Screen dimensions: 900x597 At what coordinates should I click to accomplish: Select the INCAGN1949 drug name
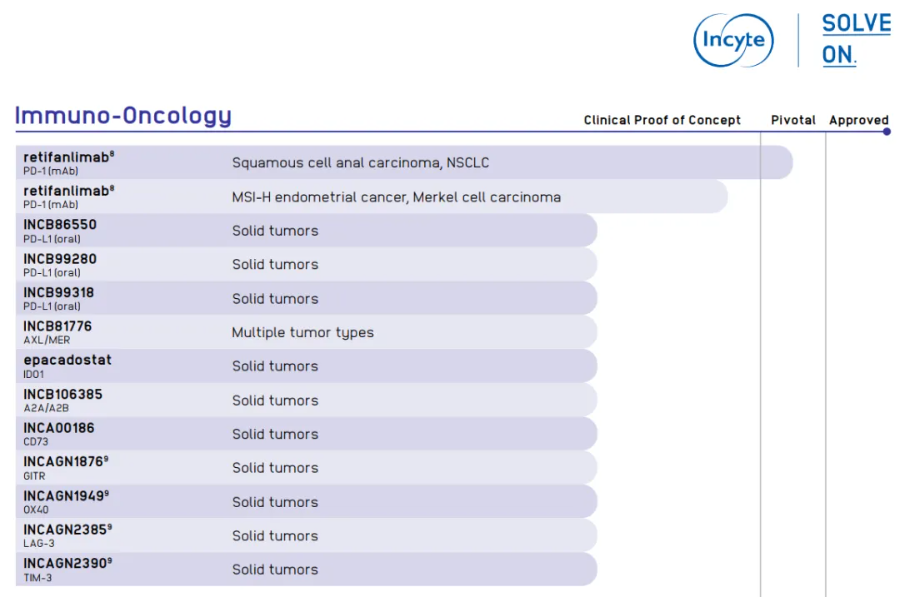[65, 496]
